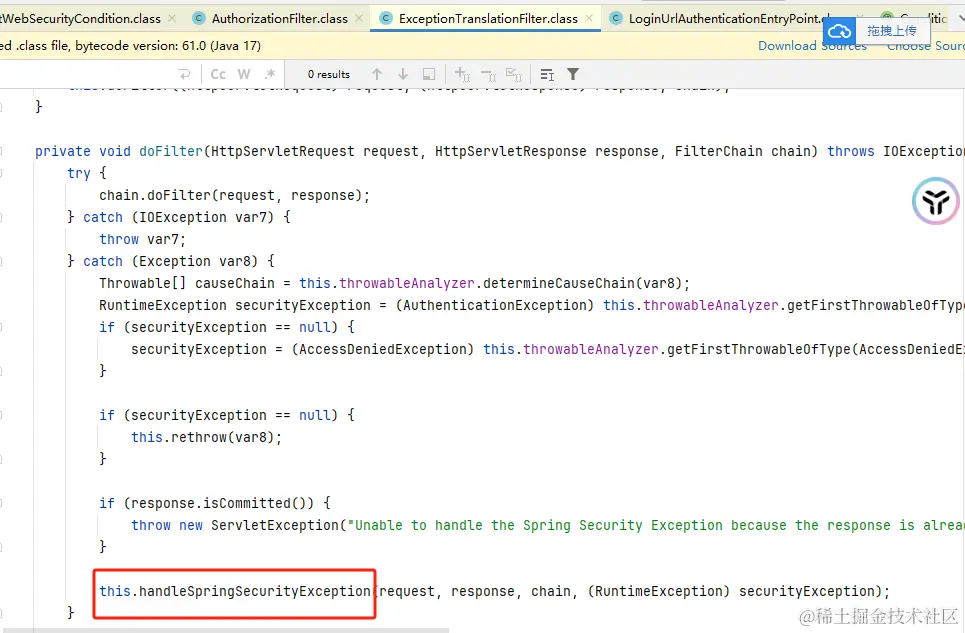Click AuthorizationFilter.class file icon
965x633 pixels.
click(x=199, y=18)
